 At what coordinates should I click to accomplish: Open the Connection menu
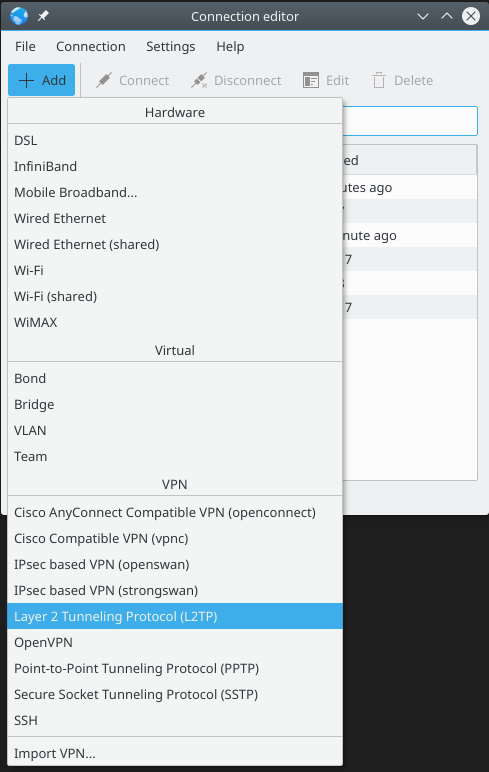pyautogui.click(x=91, y=46)
